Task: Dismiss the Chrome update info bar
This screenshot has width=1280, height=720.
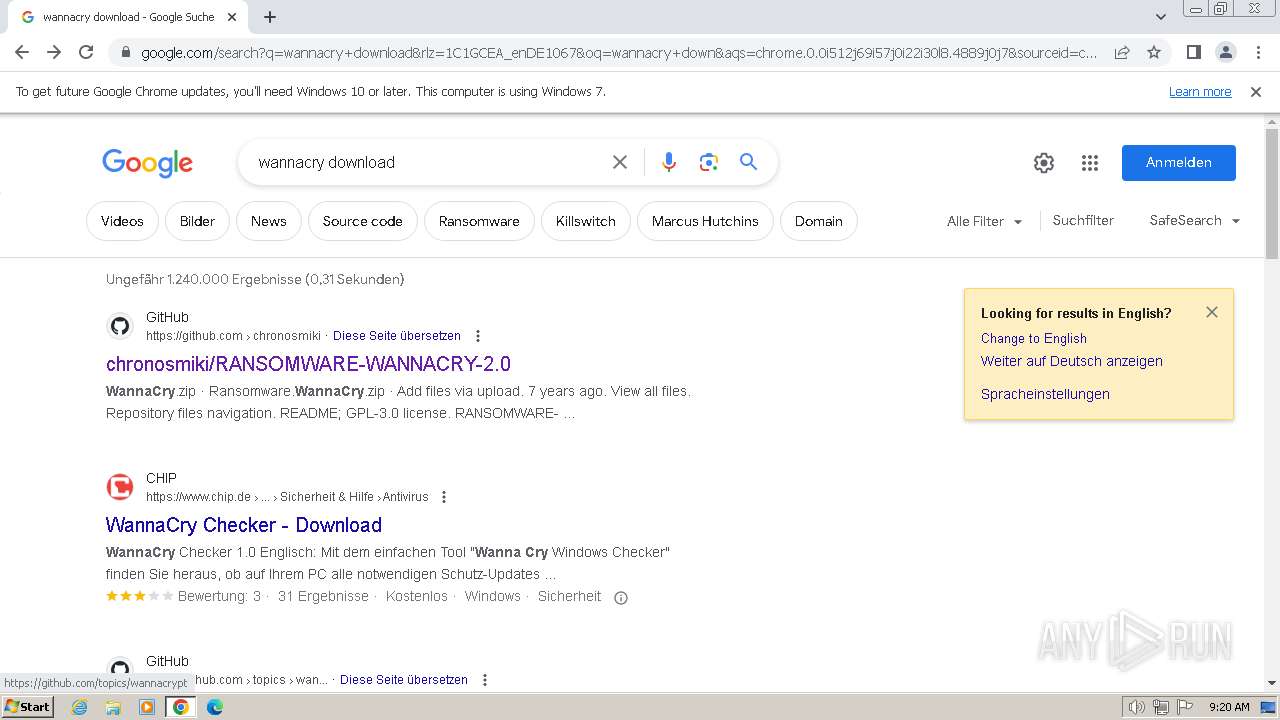Action: click(1256, 92)
